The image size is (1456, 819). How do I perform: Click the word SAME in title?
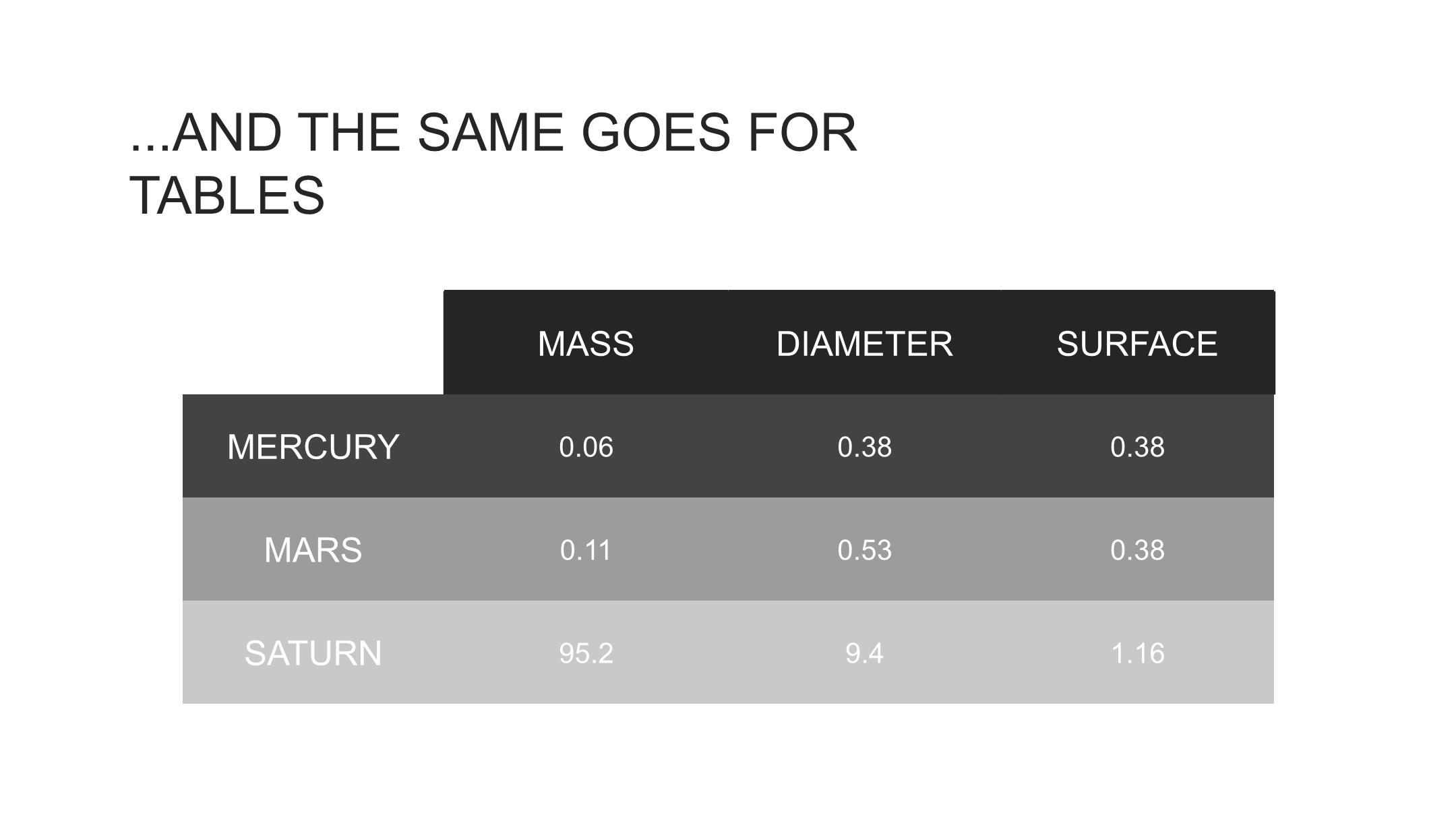[490, 132]
